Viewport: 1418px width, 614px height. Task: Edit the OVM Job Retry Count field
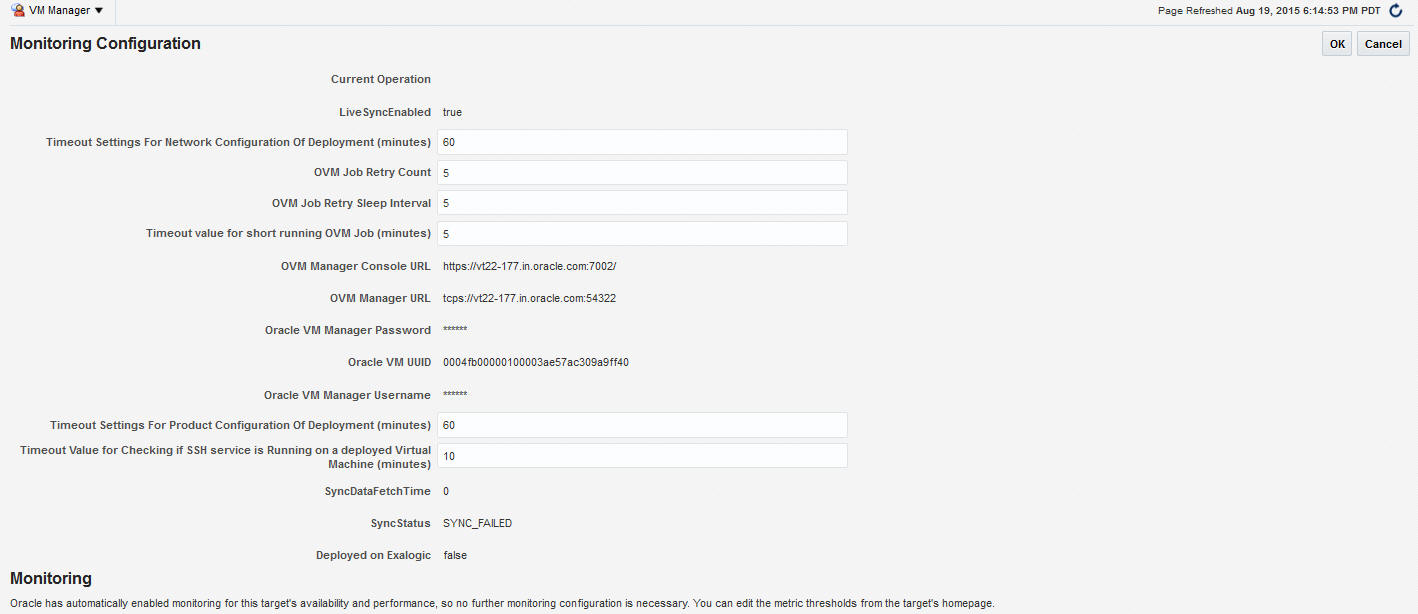(642, 172)
